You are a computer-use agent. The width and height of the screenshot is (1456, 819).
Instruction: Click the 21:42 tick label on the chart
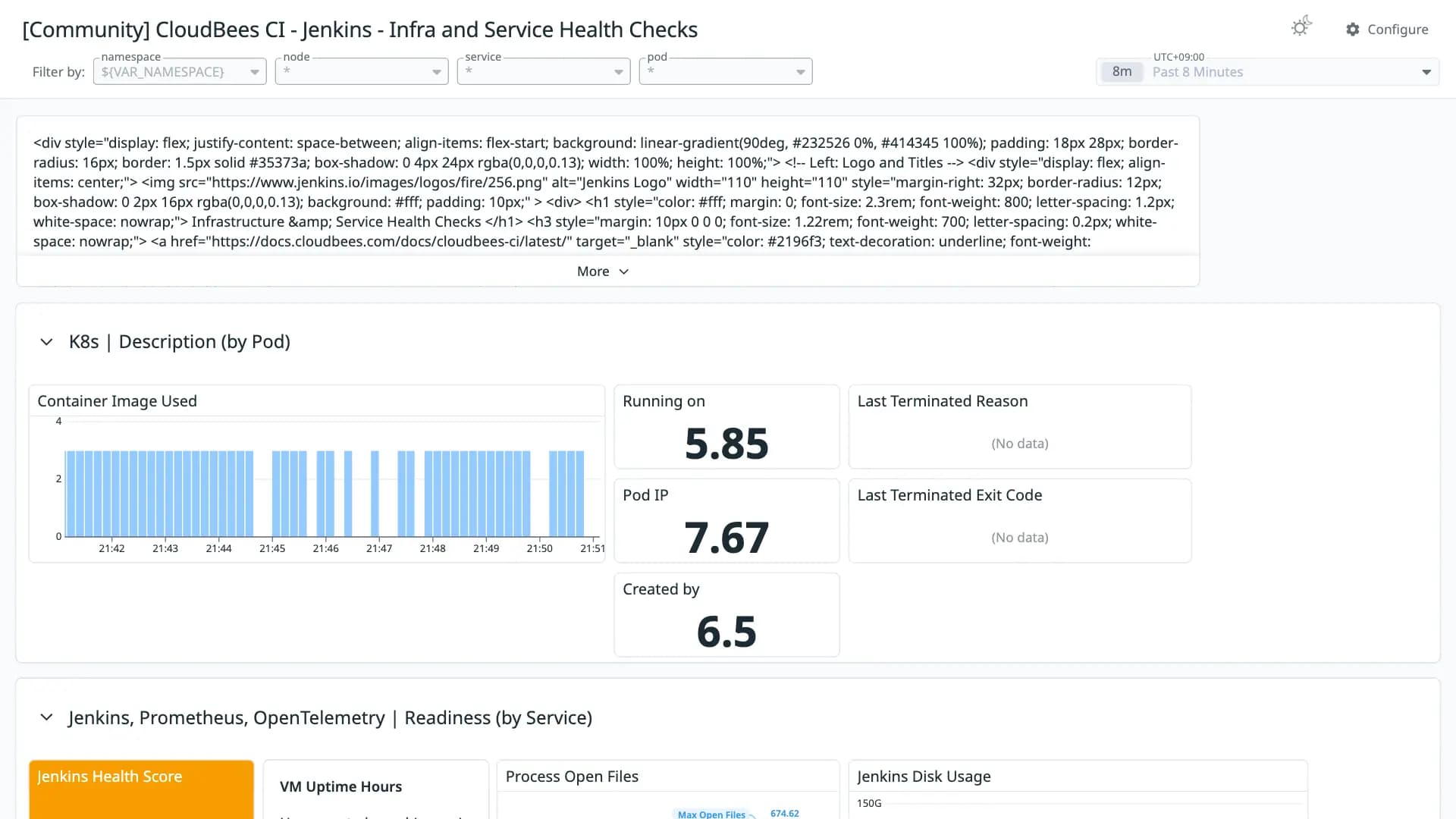111,548
